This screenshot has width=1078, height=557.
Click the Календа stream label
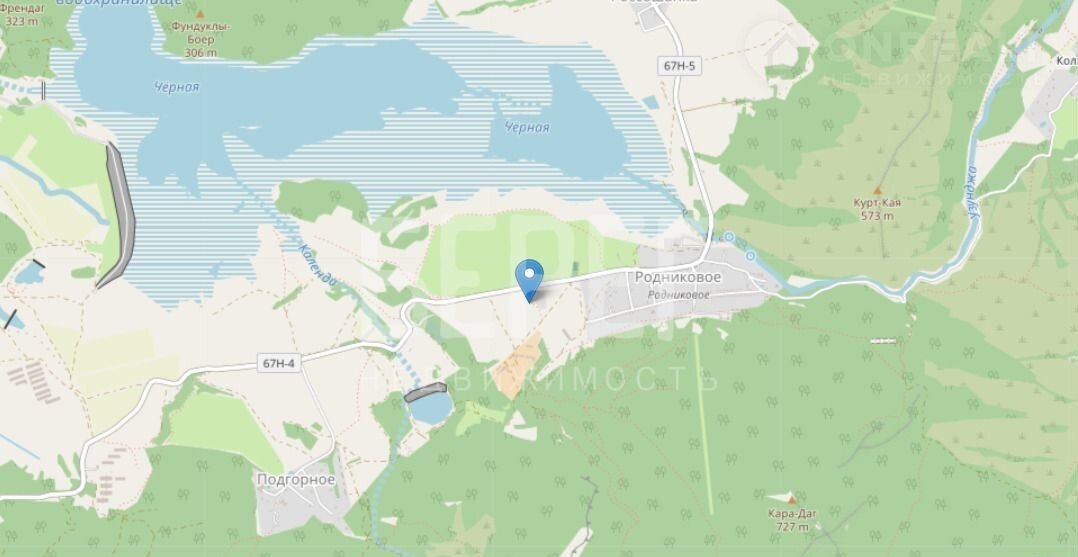318,265
